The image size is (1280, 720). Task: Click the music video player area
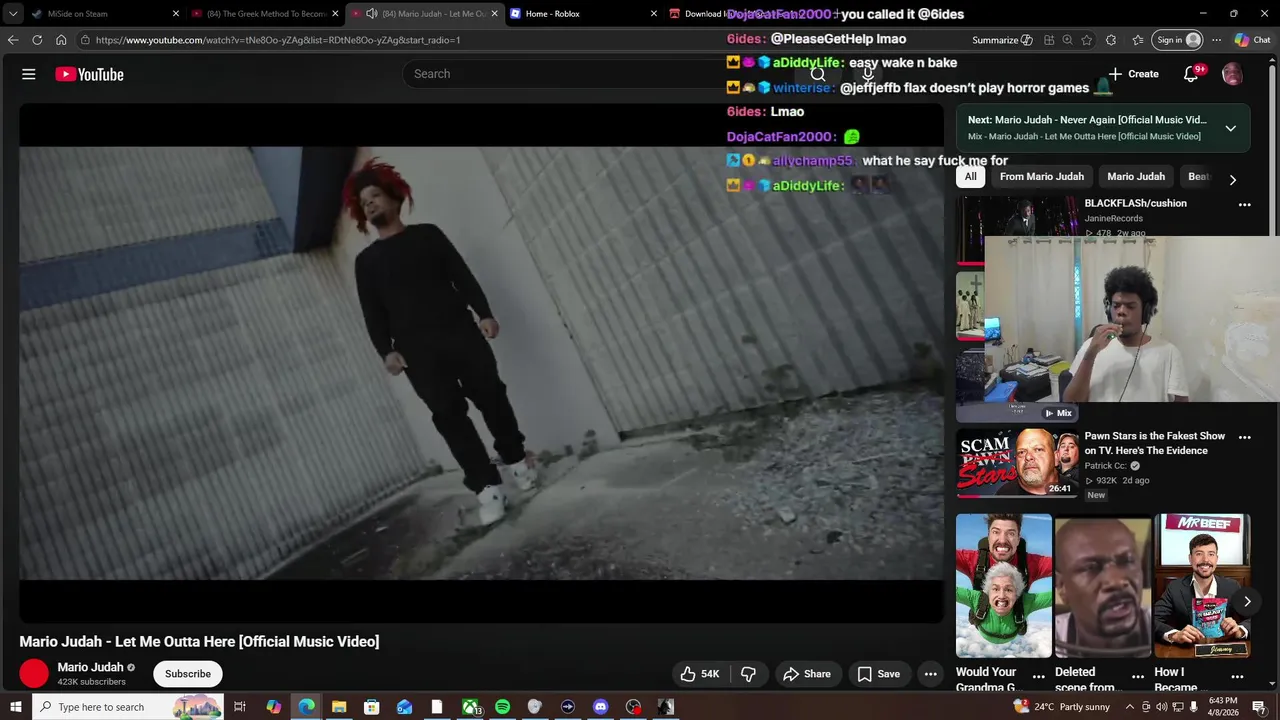(481, 363)
